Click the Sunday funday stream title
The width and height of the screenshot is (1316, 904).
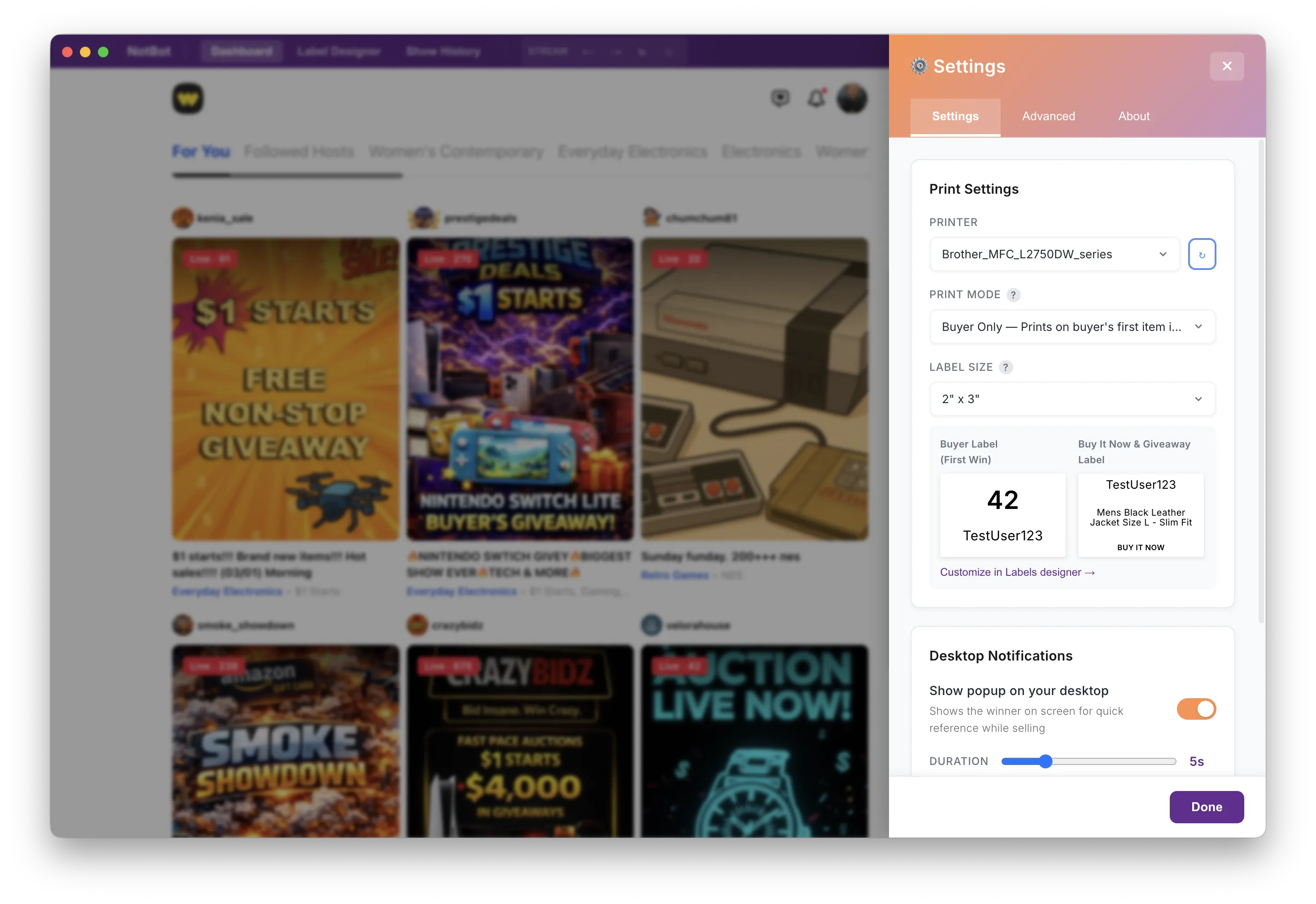[721, 557]
